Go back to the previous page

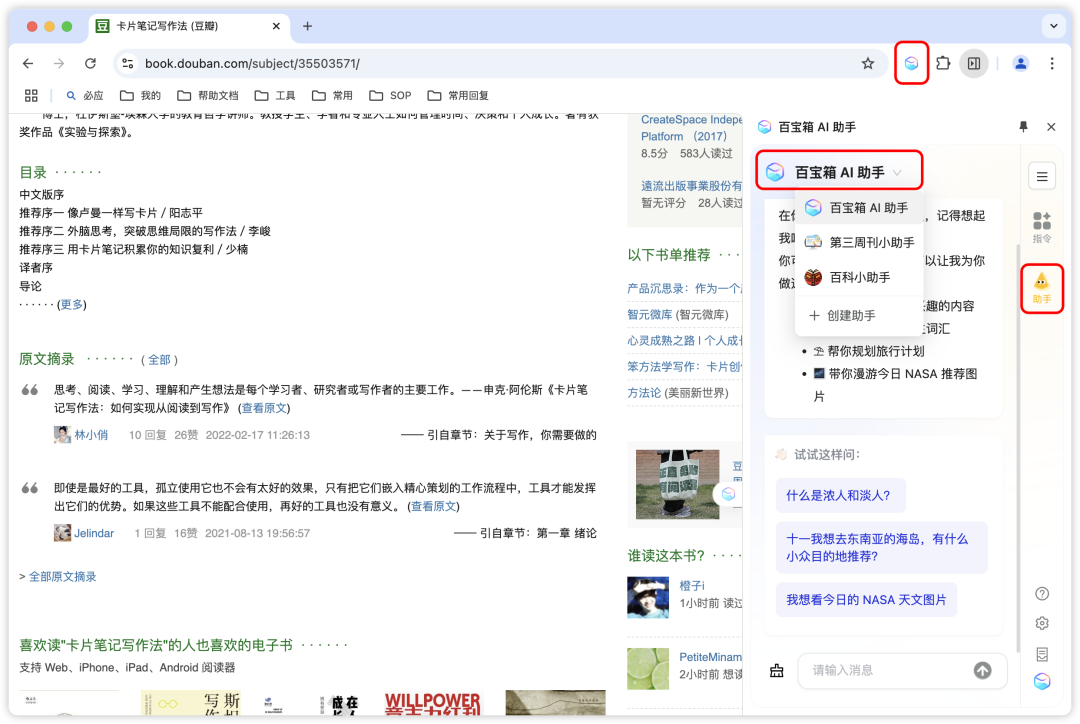(x=28, y=63)
